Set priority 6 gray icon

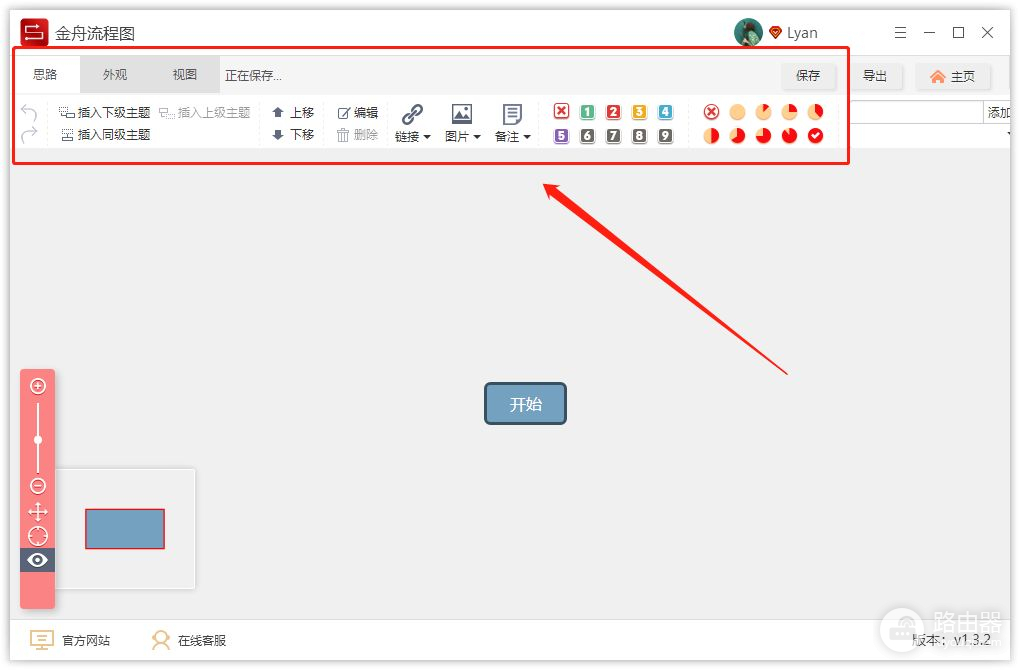587,136
